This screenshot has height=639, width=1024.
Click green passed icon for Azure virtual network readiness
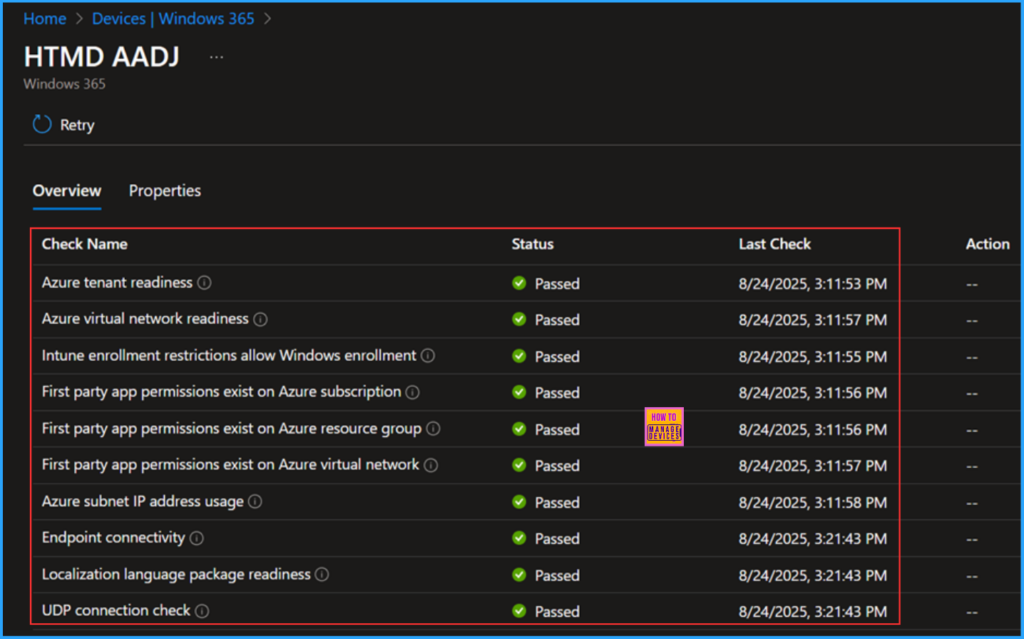point(519,320)
